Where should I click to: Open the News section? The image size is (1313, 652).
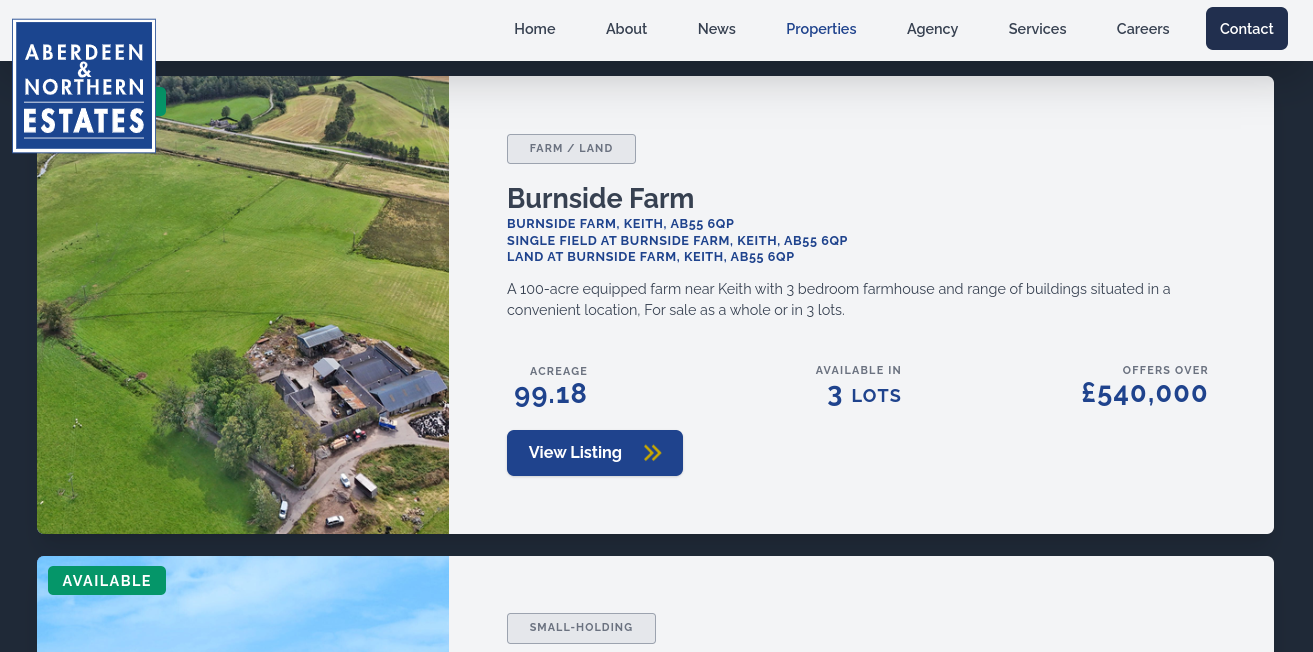pyautogui.click(x=716, y=29)
